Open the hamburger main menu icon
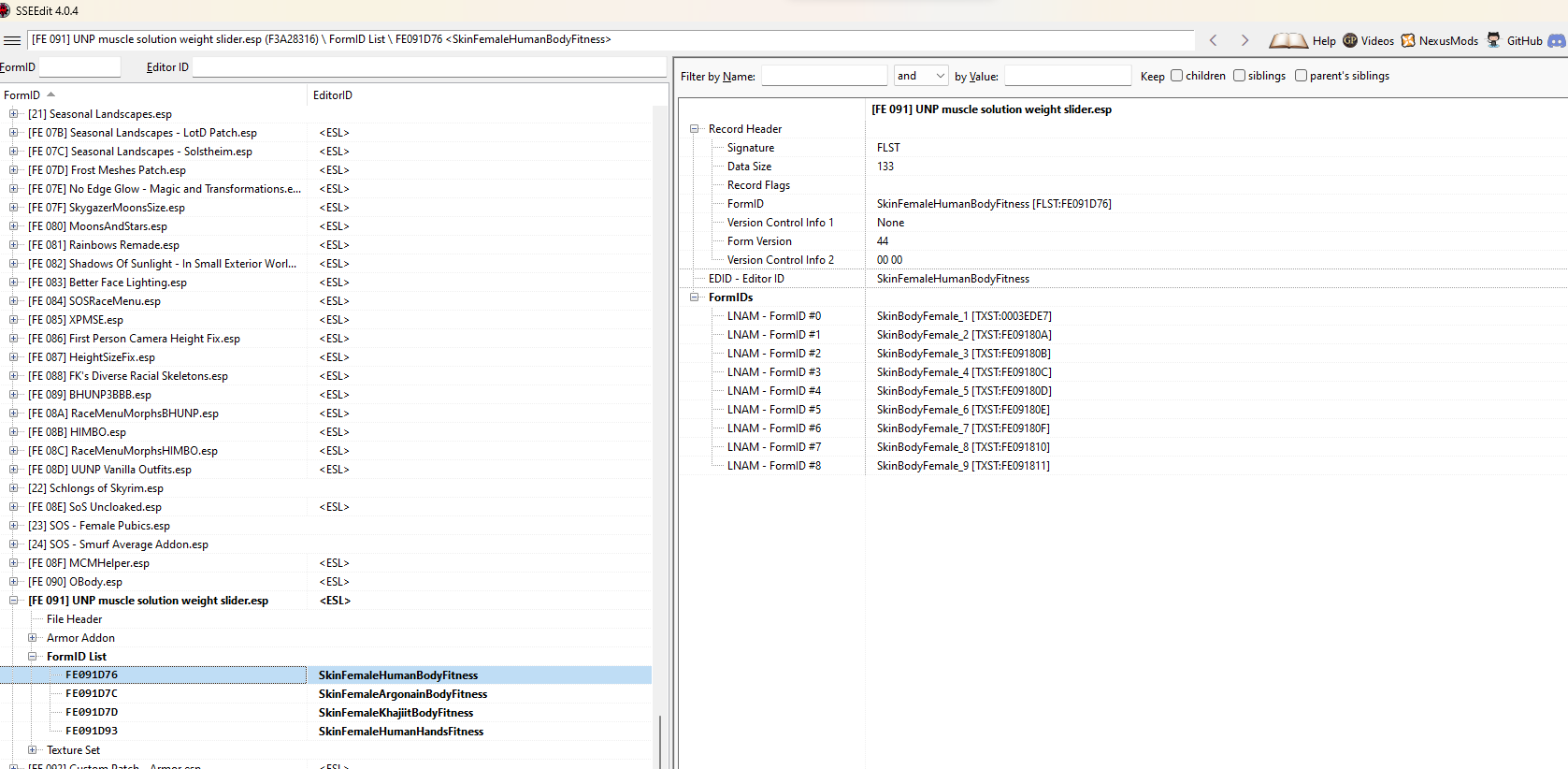 [x=12, y=40]
